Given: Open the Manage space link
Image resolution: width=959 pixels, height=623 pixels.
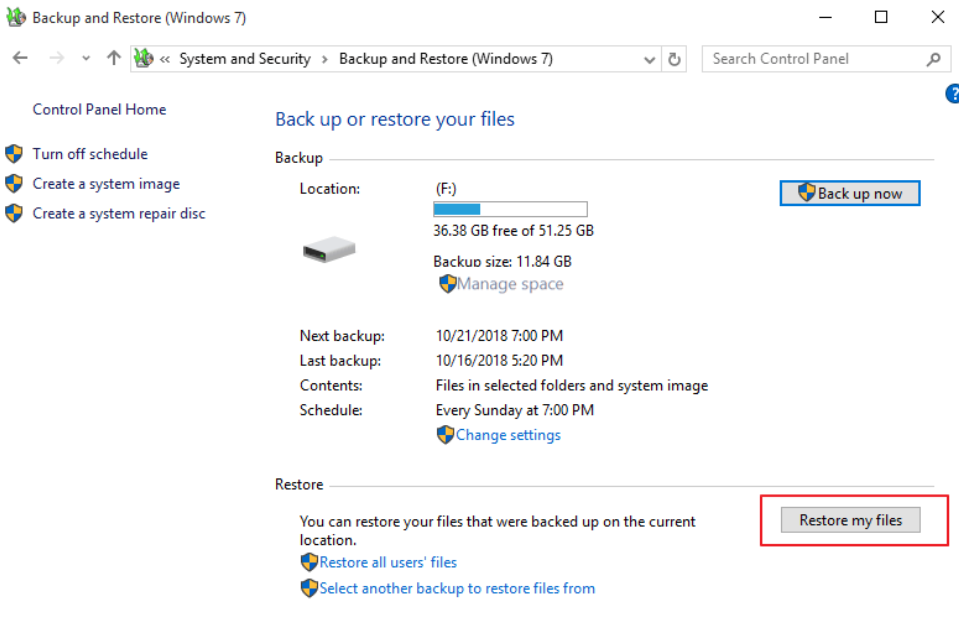Looking at the screenshot, I should (510, 284).
